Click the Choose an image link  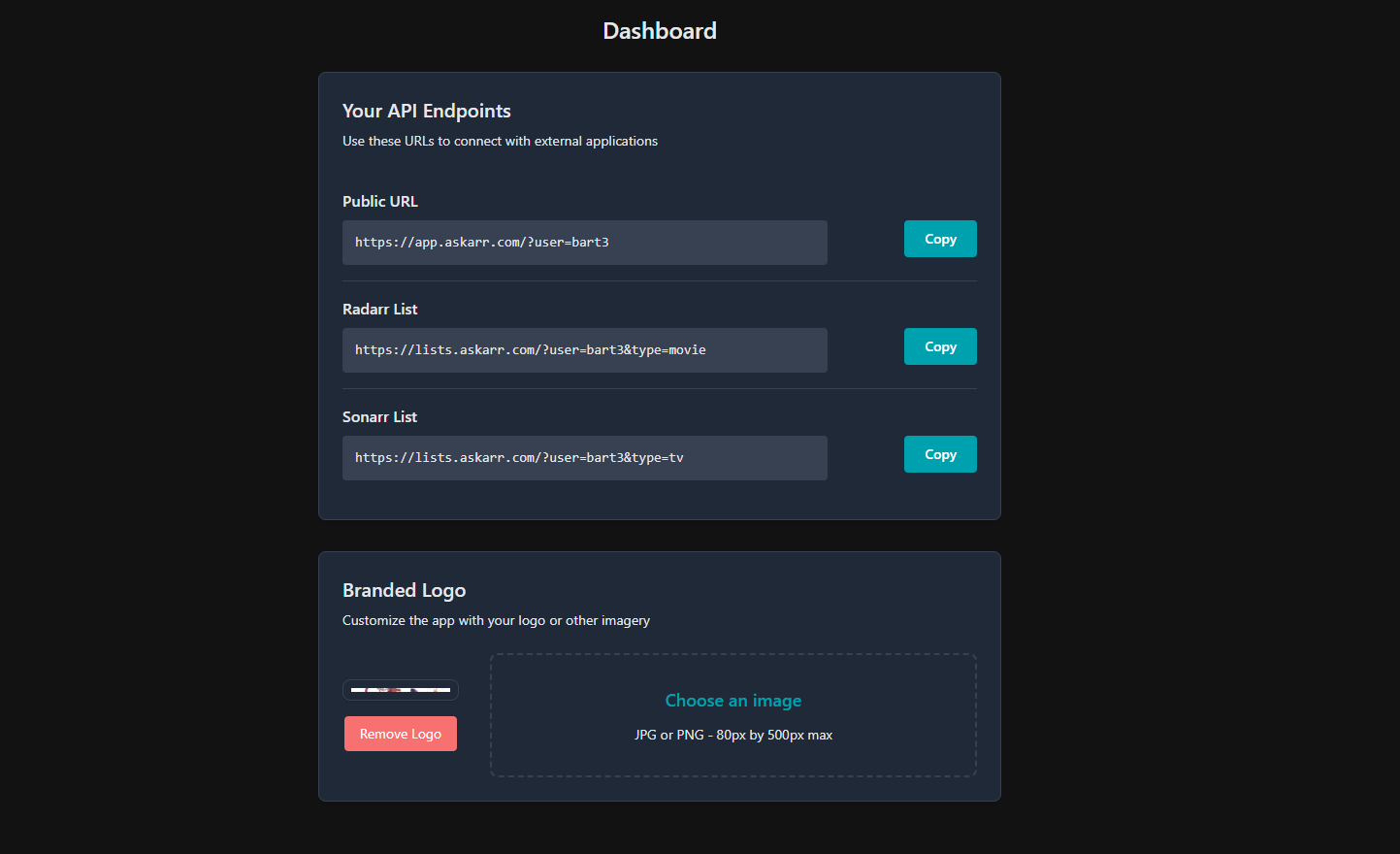(733, 701)
